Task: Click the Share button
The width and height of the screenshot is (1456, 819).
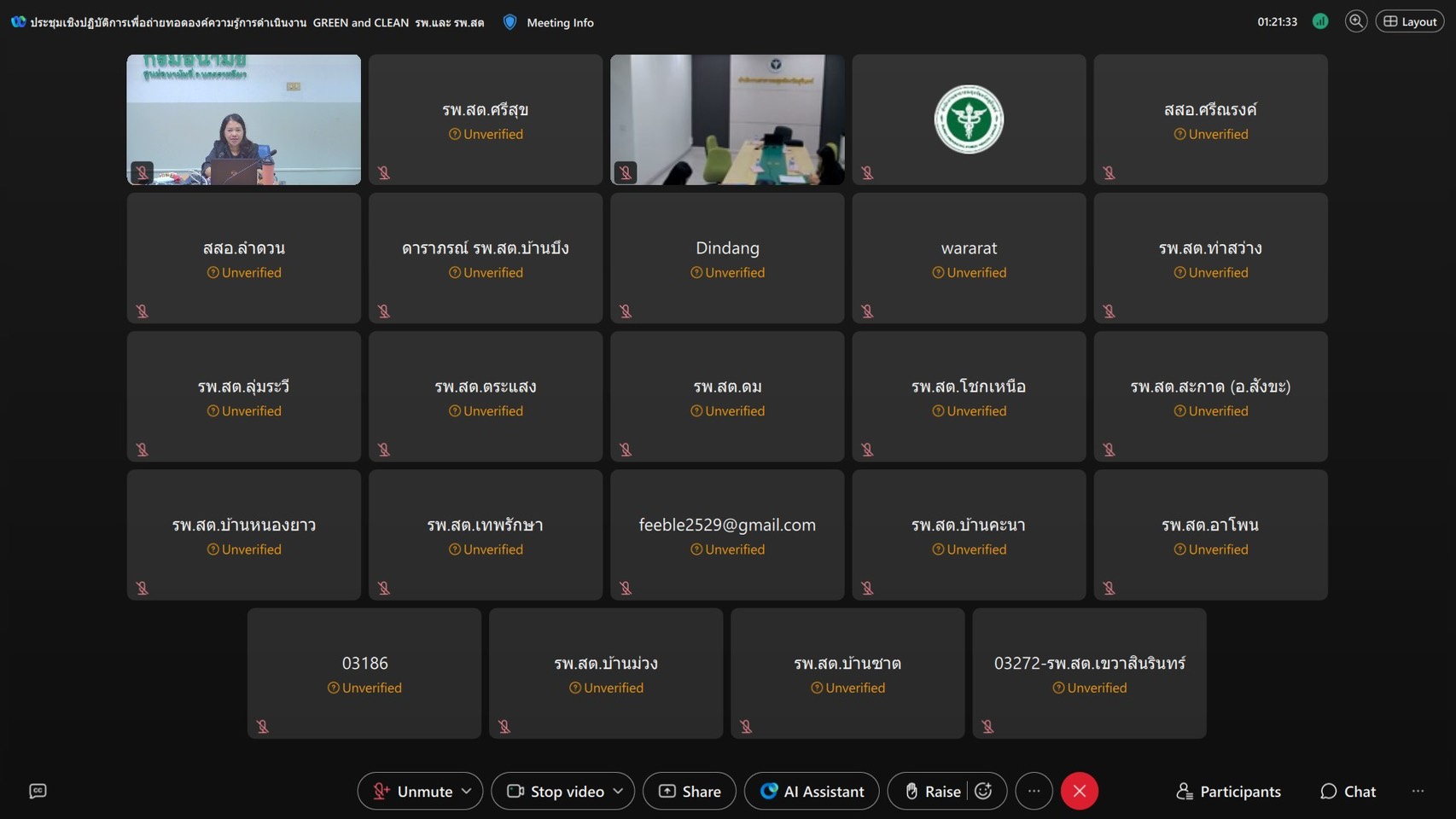Action: [x=690, y=791]
